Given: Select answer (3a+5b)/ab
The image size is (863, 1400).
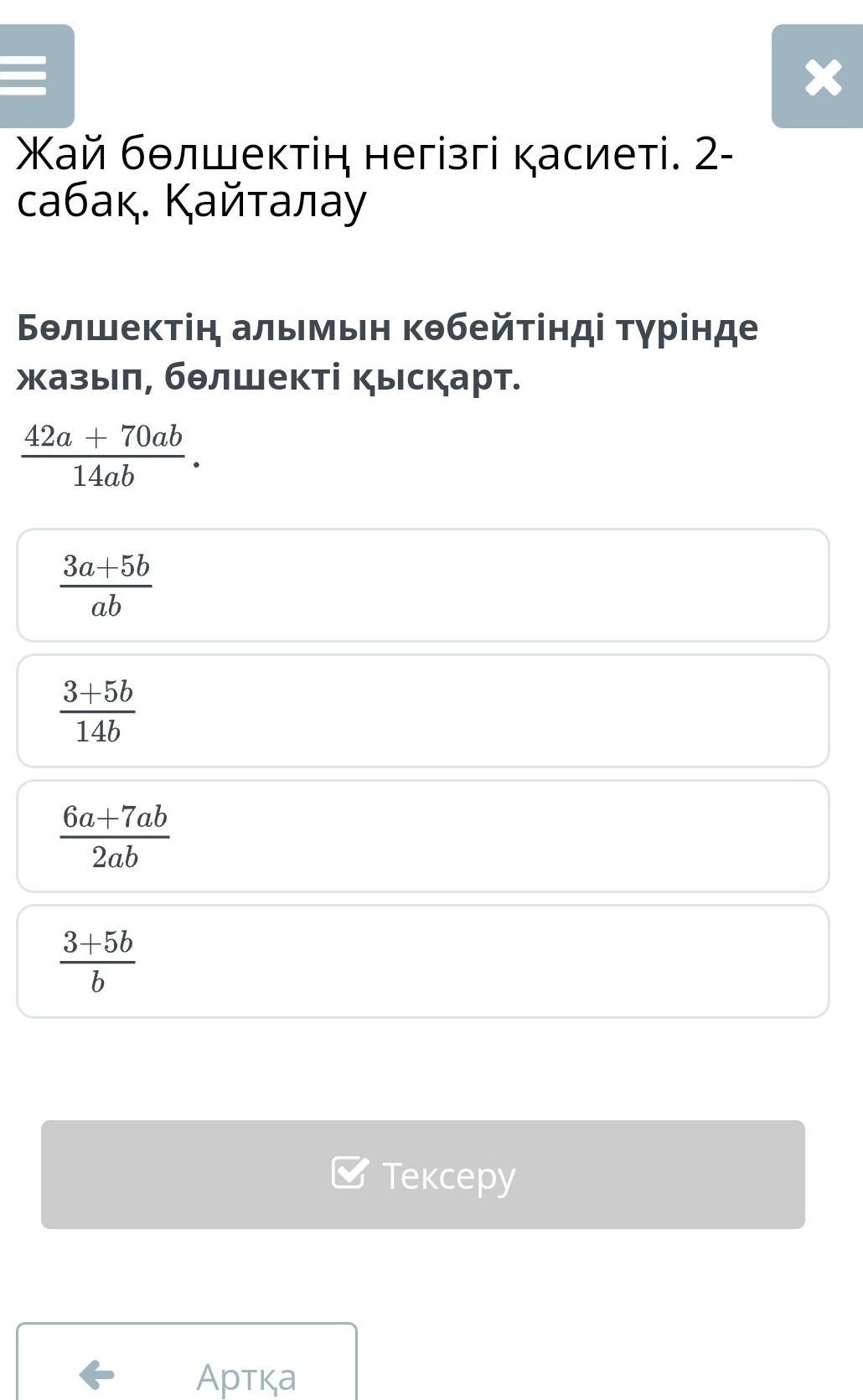Looking at the screenshot, I should click(x=422, y=585).
